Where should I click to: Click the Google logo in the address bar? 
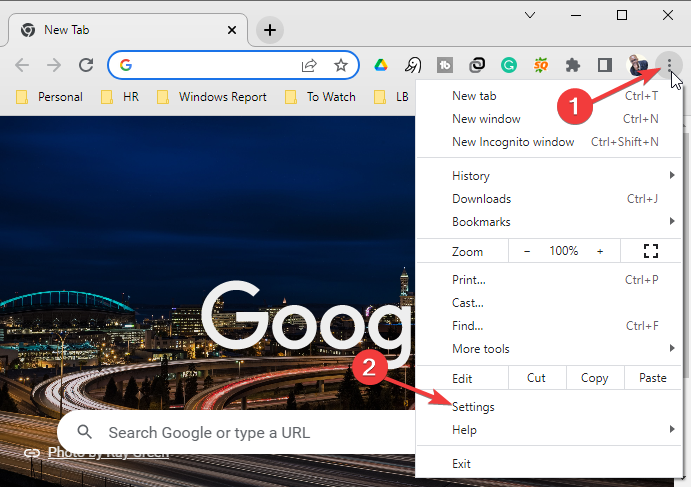click(x=126, y=65)
